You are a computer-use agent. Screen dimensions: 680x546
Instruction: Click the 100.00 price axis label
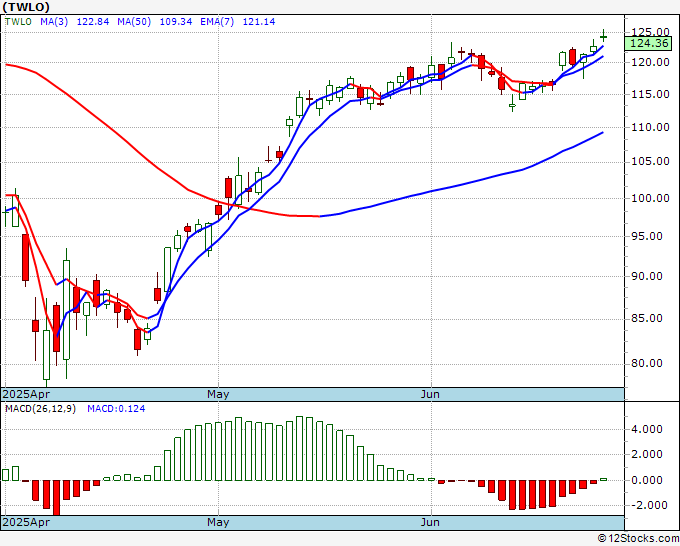tap(651, 198)
